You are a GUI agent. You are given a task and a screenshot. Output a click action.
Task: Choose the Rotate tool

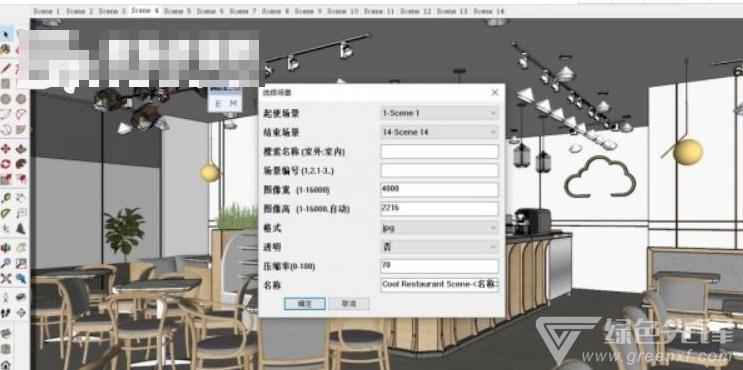click(6, 164)
